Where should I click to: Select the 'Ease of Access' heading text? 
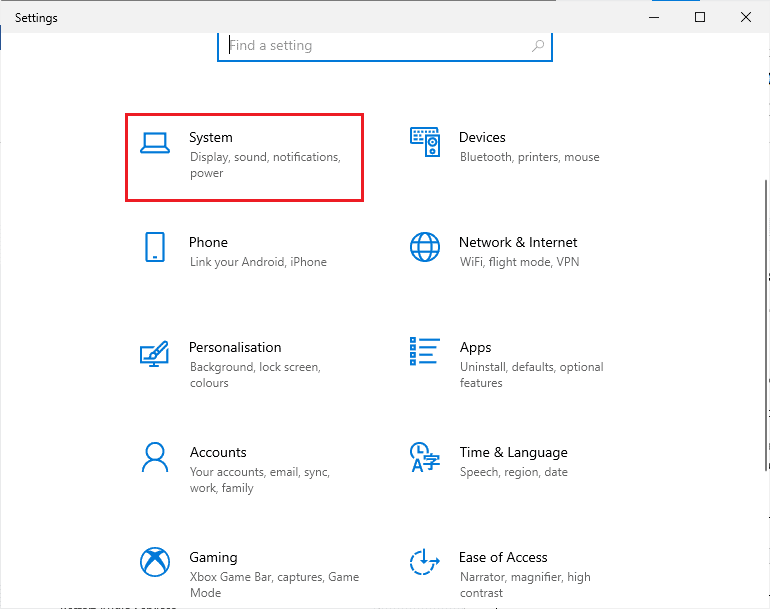(503, 557)
